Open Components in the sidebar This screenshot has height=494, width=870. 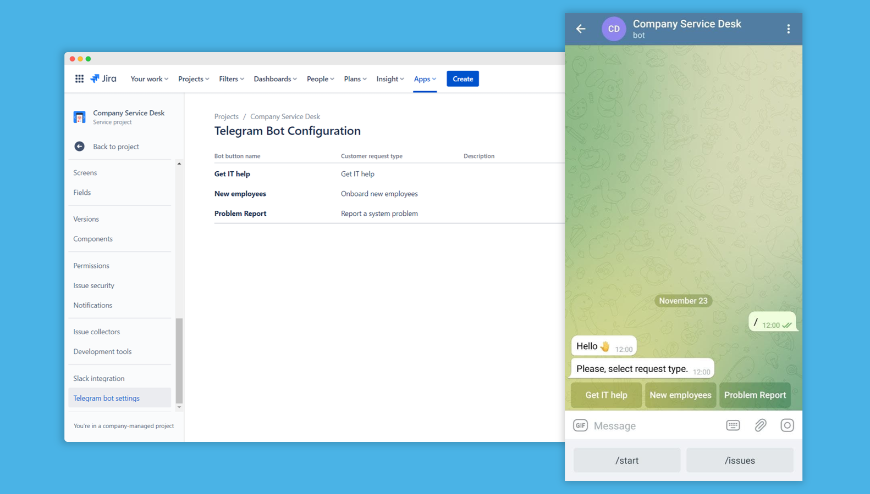[93, 239]
